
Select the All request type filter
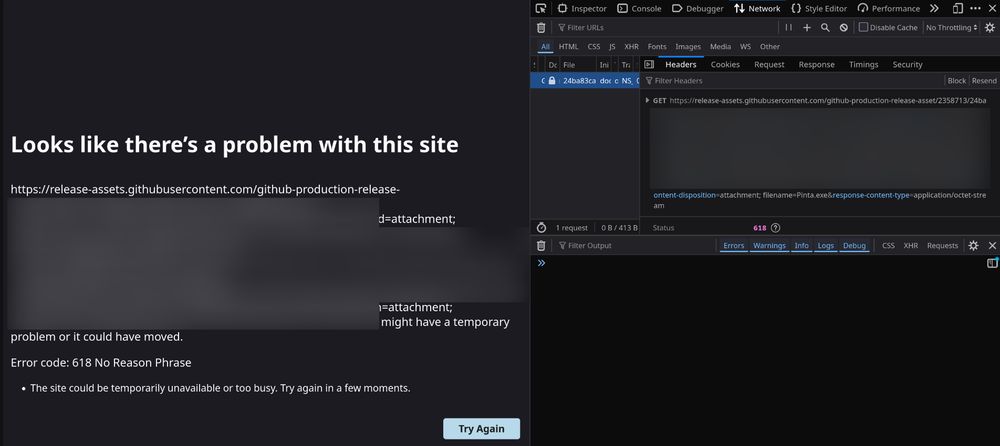point(545,47)
